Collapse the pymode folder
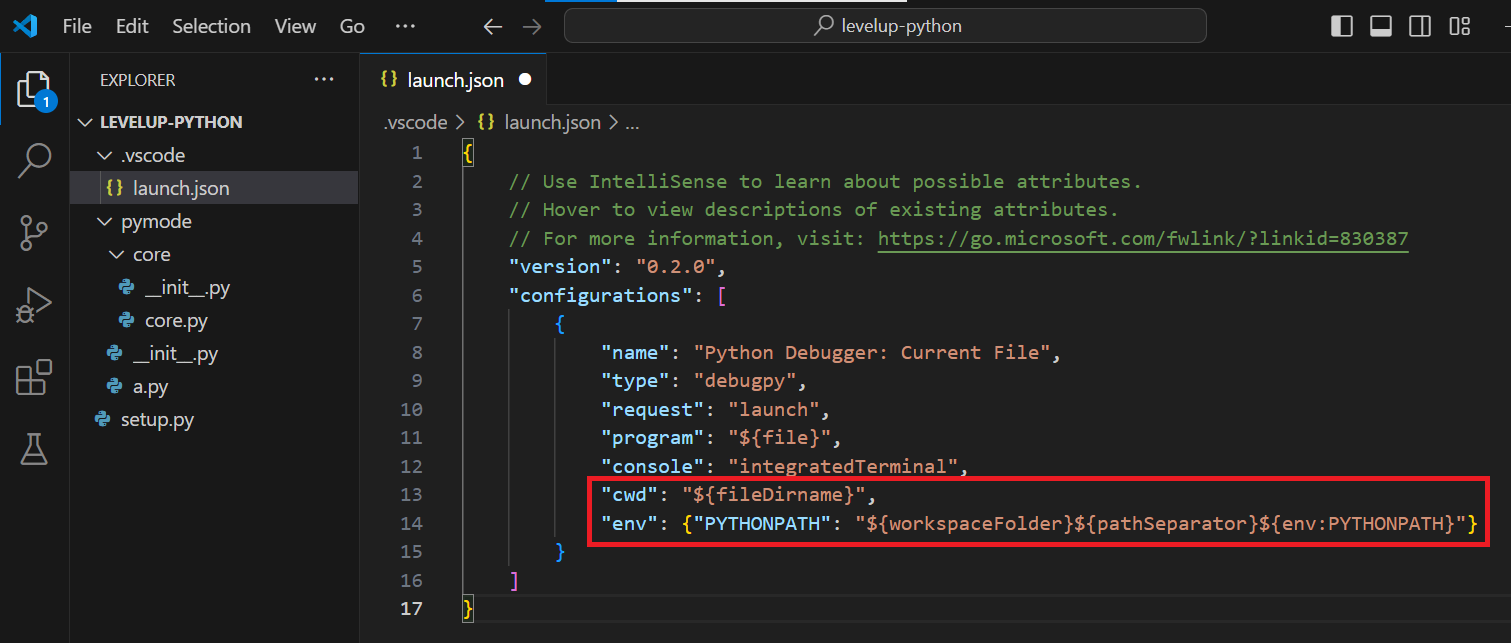The width and height of the screenshot is (1511, 643). [213, 222]
